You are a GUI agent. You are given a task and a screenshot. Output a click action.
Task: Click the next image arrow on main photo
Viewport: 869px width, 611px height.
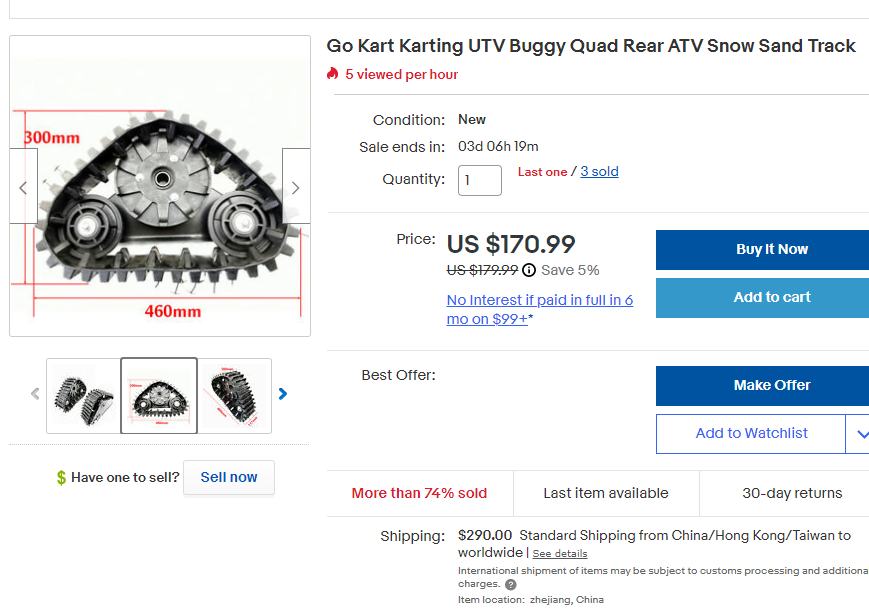click(295, 187)
